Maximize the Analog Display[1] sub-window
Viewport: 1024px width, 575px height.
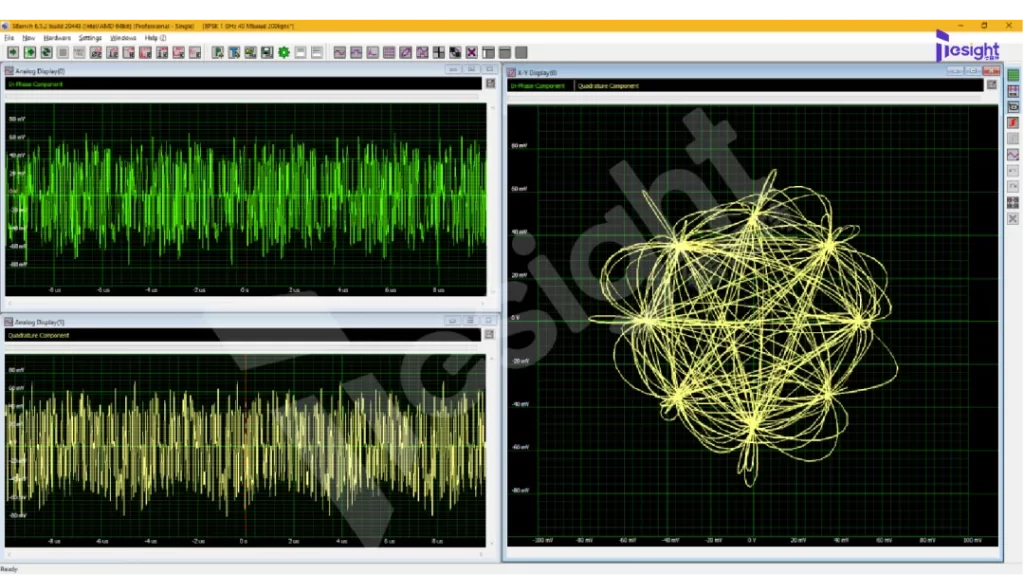click(470, 321)
